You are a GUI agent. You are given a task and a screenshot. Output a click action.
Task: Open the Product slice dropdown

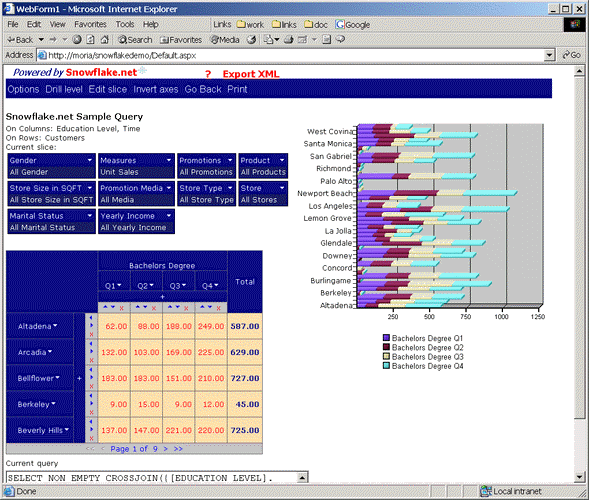(282, 160)
